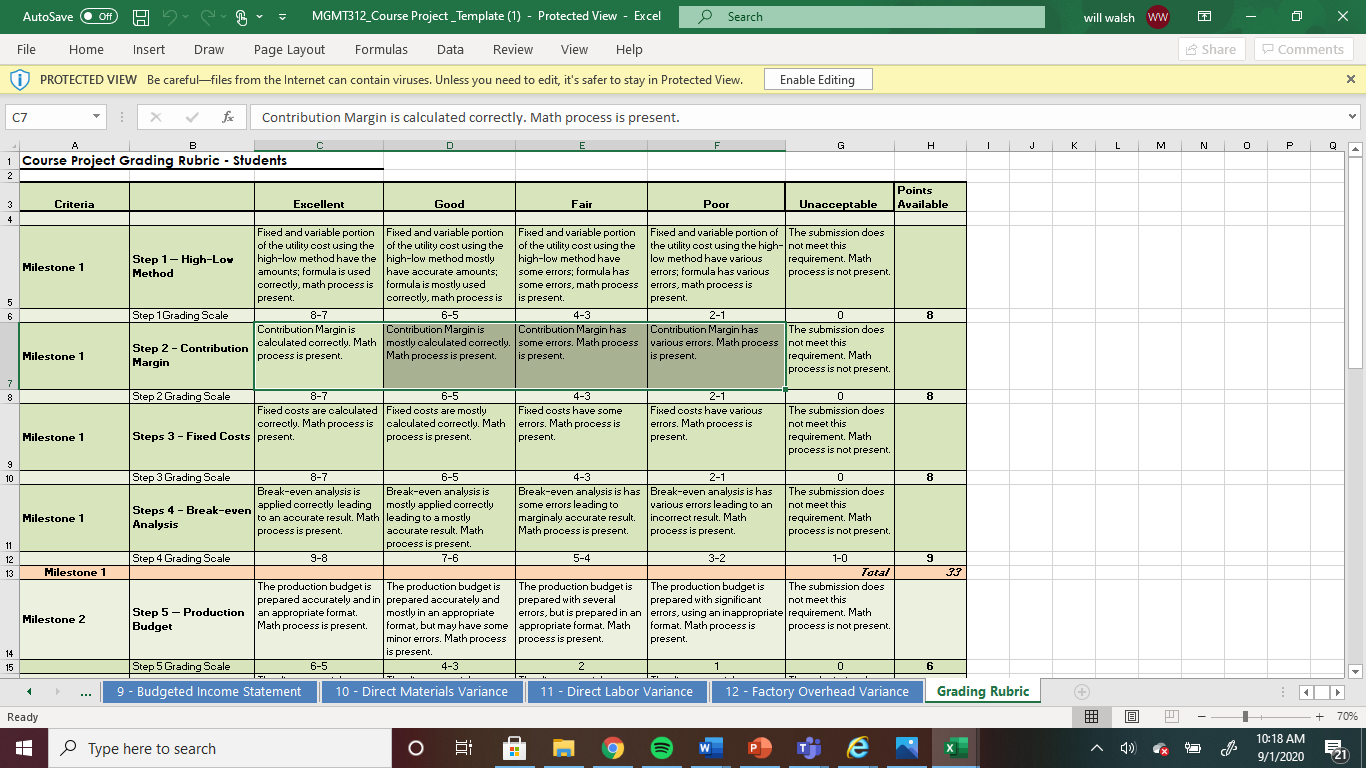Select Page Break Preview in the status bar
The image size is (1366, 768).
[1170, 716]
